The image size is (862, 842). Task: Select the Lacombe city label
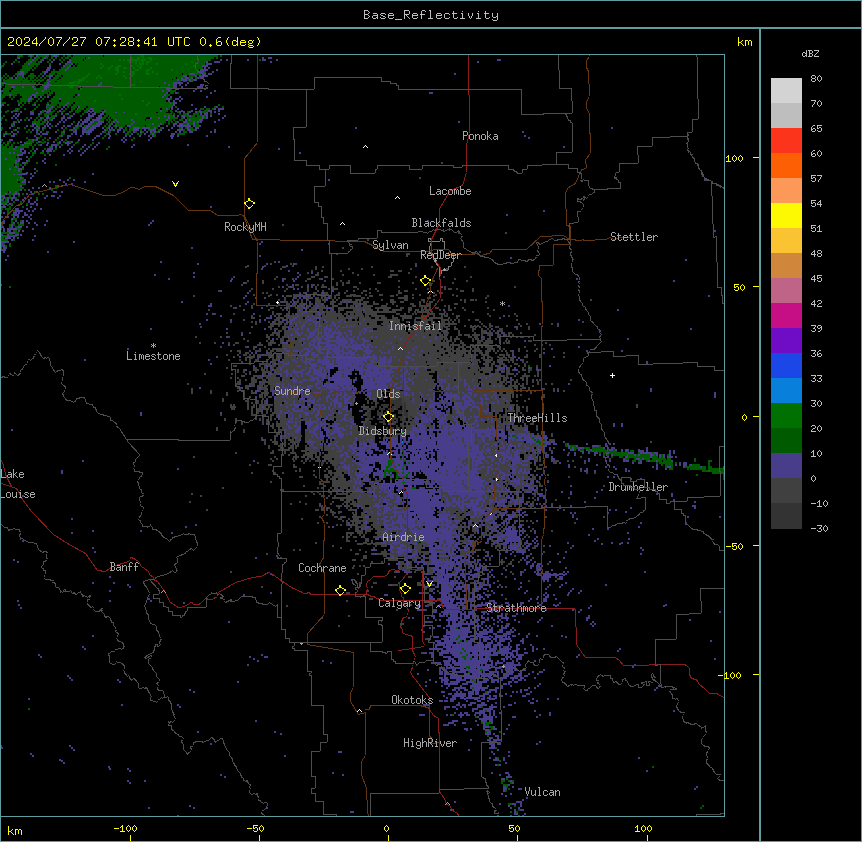click(x=450, y=191)
